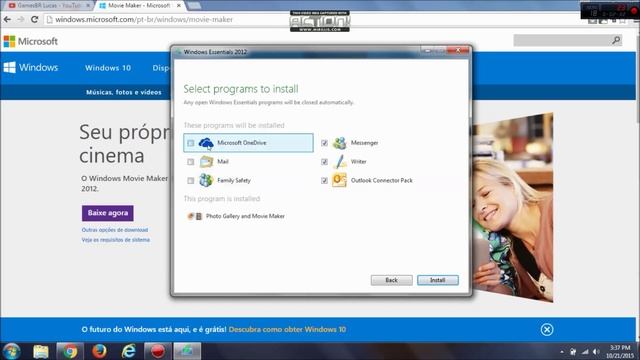
Task: Click the Messenger people icon
Action: (339, 143)
